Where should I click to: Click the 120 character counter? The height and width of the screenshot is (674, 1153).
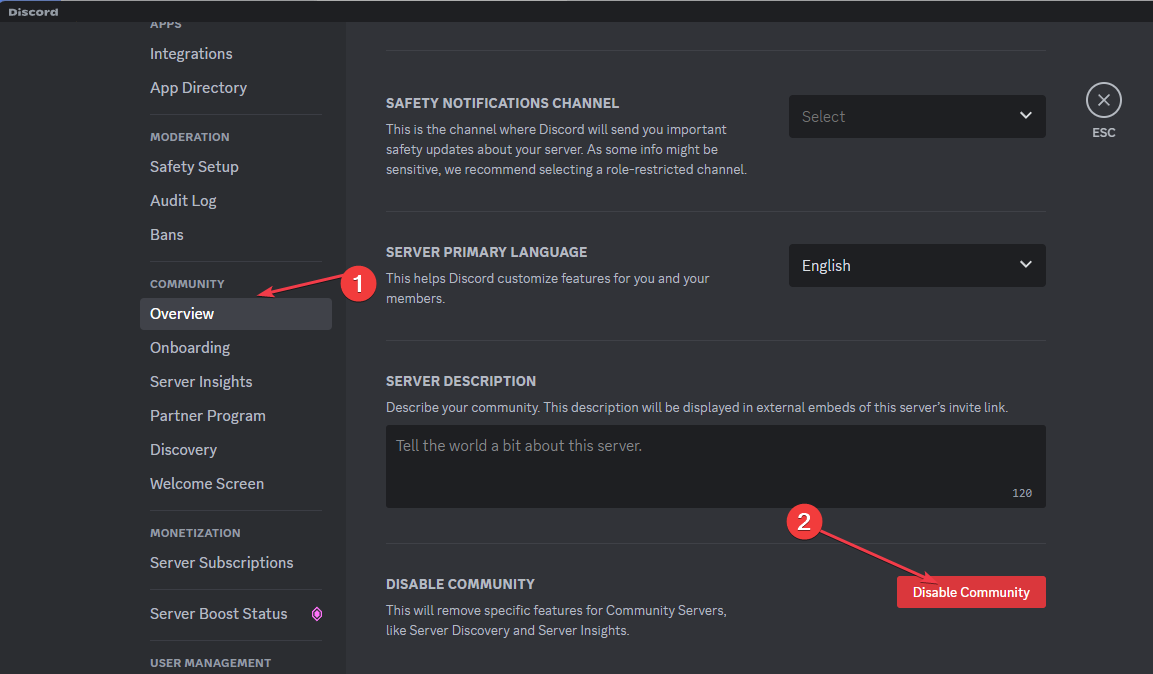coord(1022,493)
